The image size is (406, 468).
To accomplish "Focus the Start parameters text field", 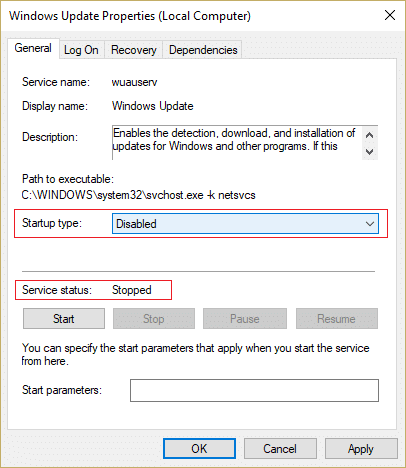I will pos(254,390).
